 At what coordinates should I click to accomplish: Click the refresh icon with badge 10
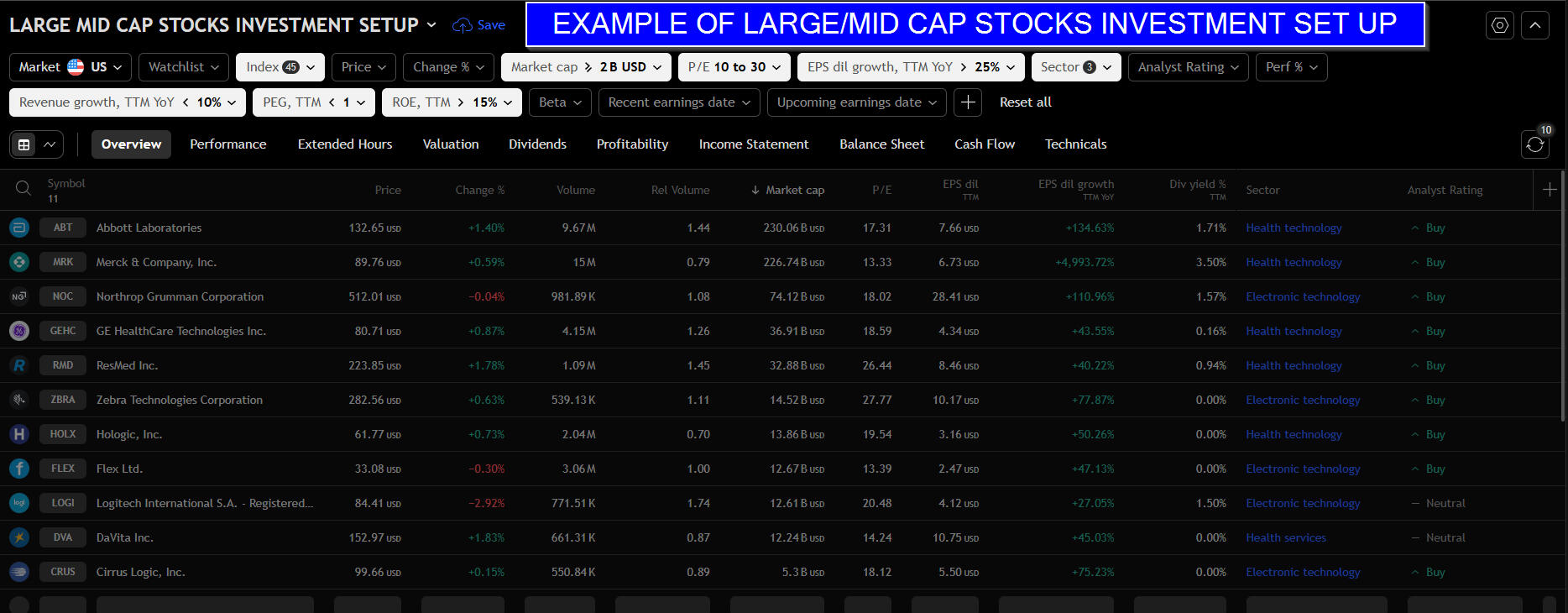click(x=1534, y=144)
